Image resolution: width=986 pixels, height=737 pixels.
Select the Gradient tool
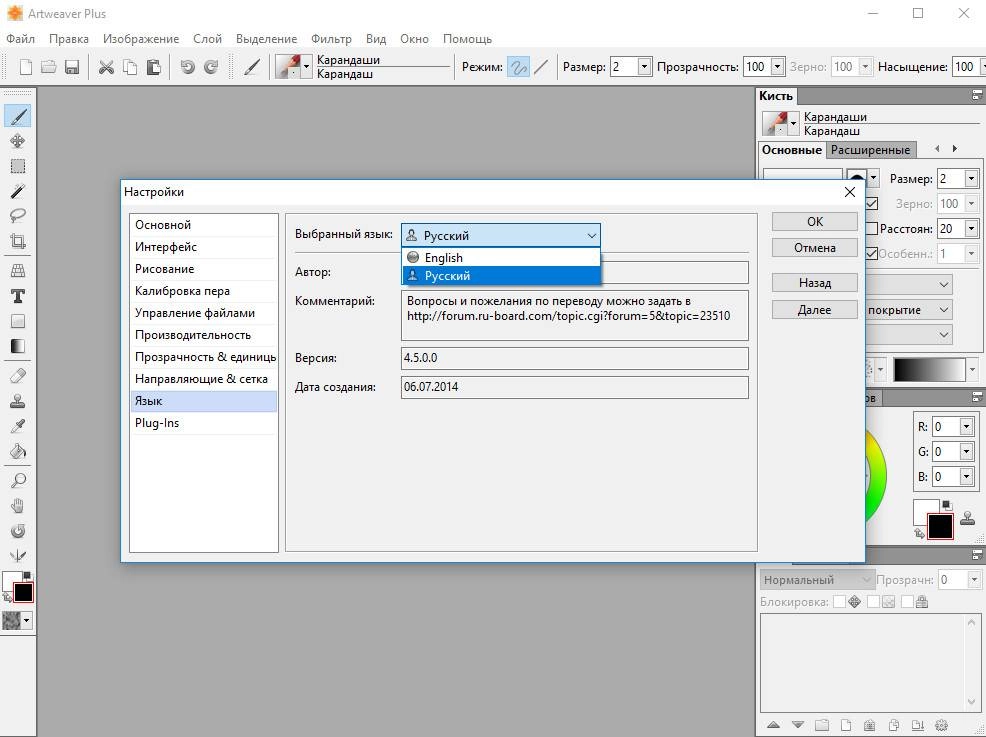coord(18,346)
